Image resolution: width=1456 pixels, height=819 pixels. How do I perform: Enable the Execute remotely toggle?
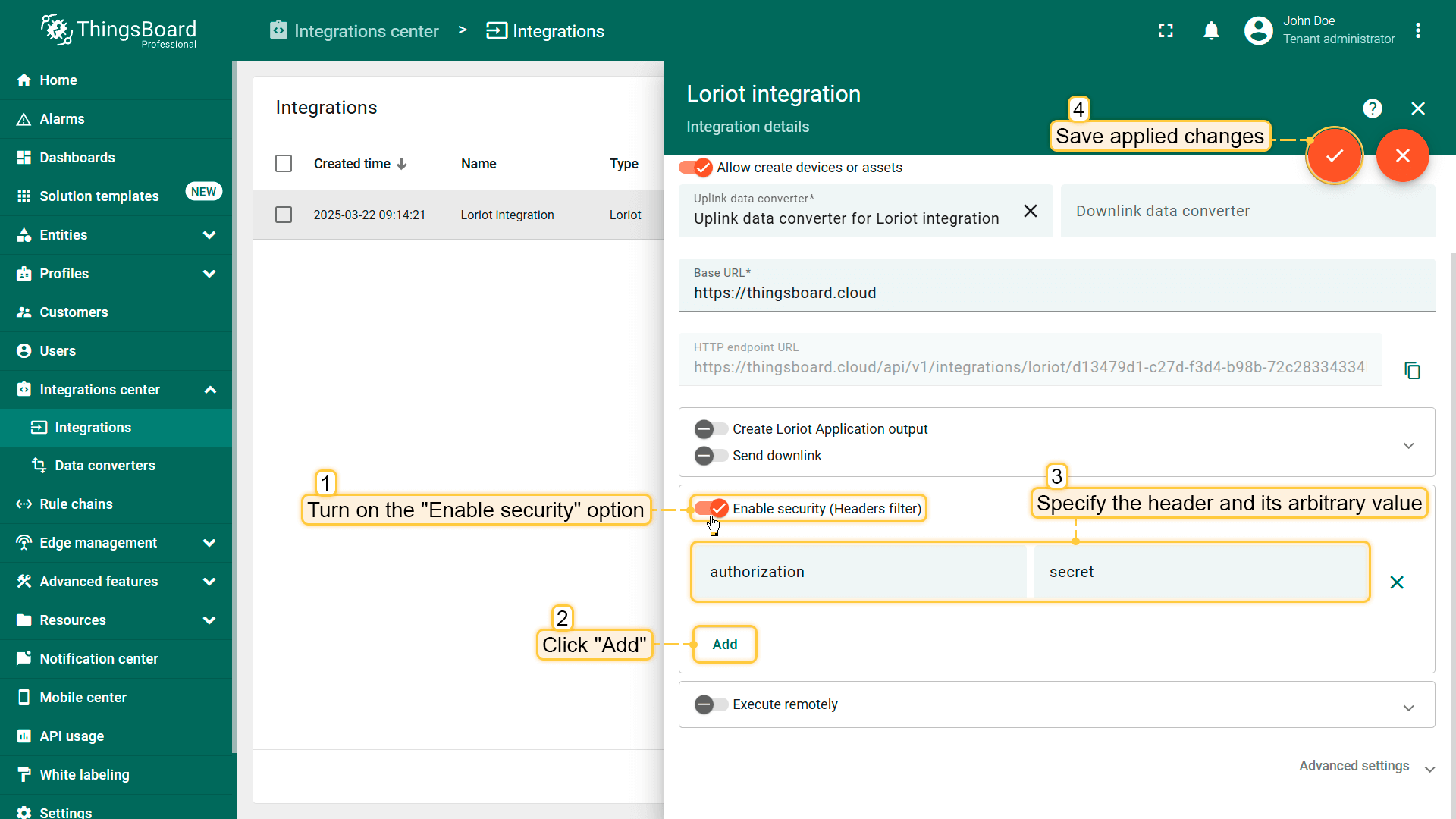(x=711, y=704)
